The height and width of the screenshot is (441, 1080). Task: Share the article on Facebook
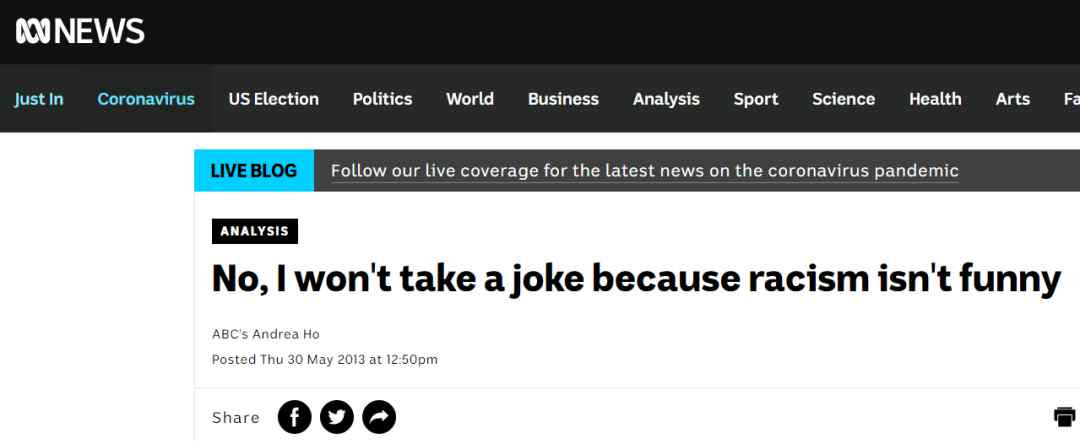(x=295, y=417)
